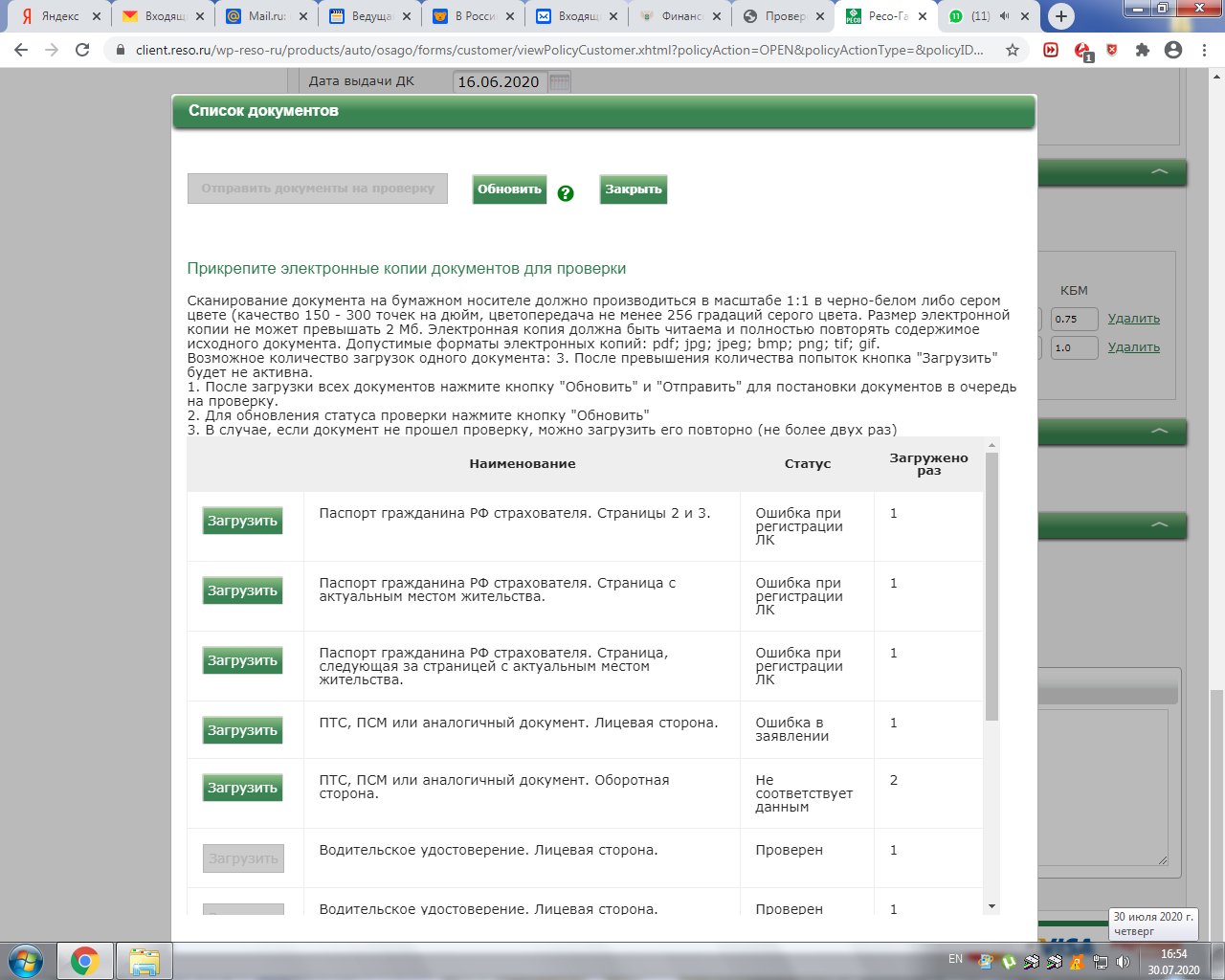Click Загрузить for страница, следующая за страницей

click(243, 660)
